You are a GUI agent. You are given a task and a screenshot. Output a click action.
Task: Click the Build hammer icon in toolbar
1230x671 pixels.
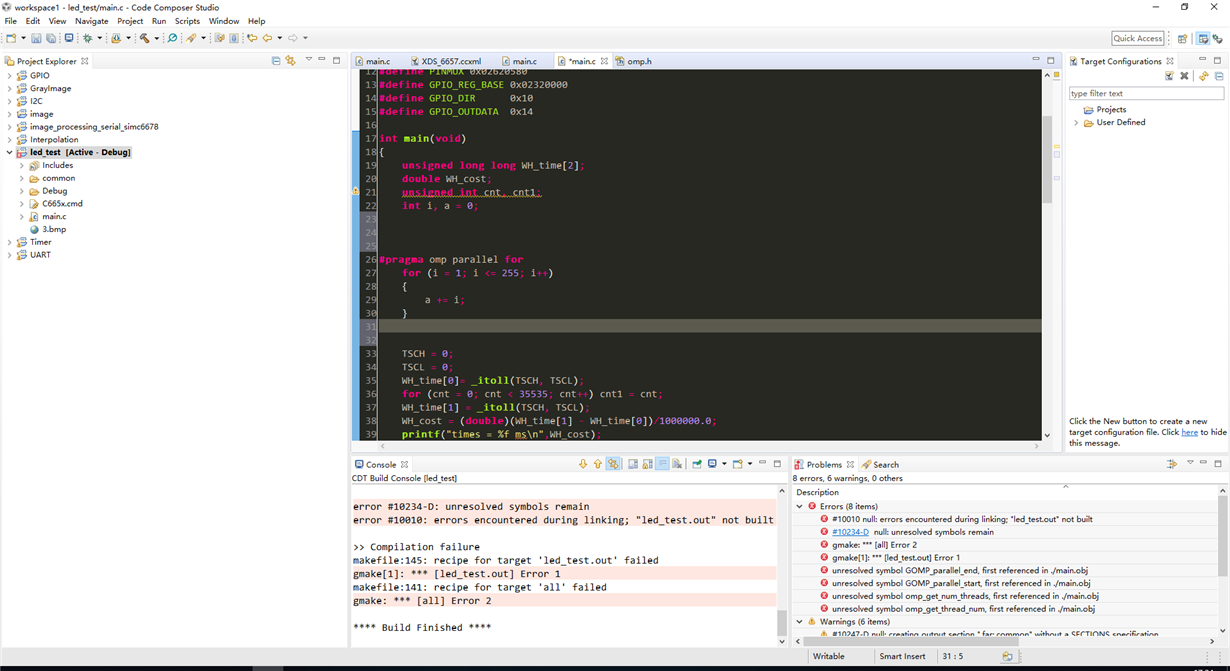pyautogui.click(x=144, y=38)
